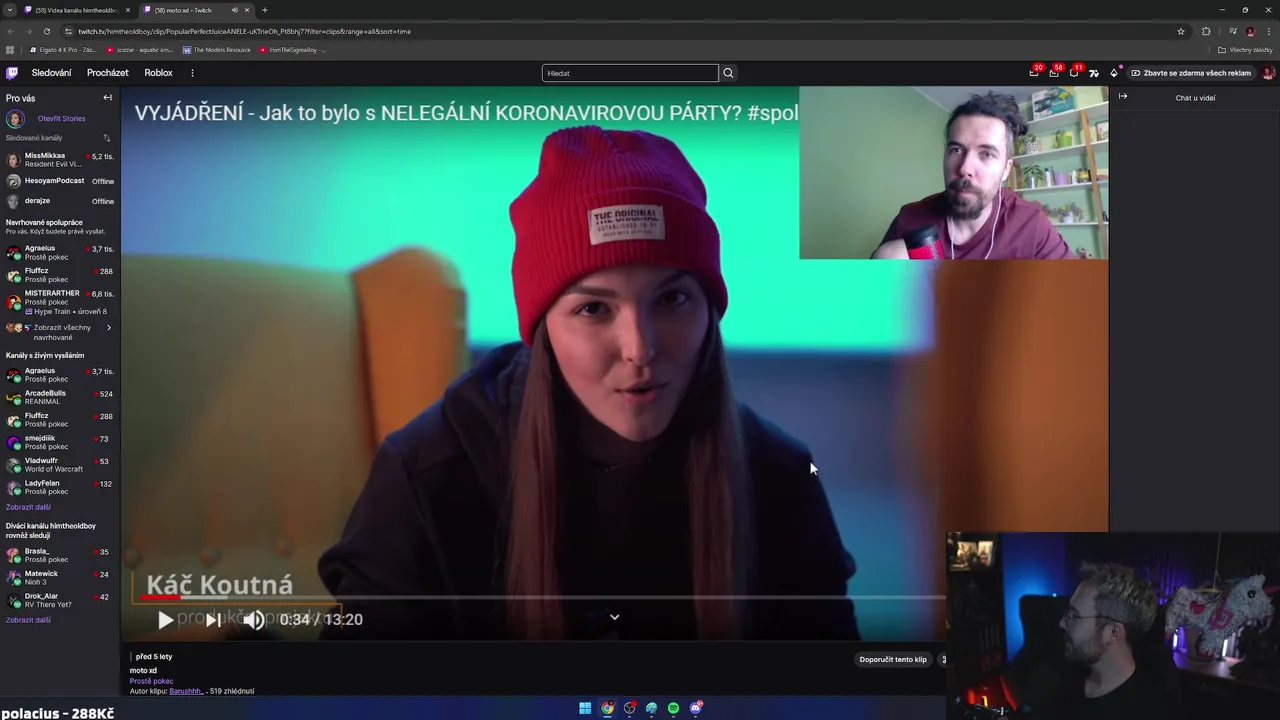
Task: Reload the page in Chrome
Action: (46, 31)
